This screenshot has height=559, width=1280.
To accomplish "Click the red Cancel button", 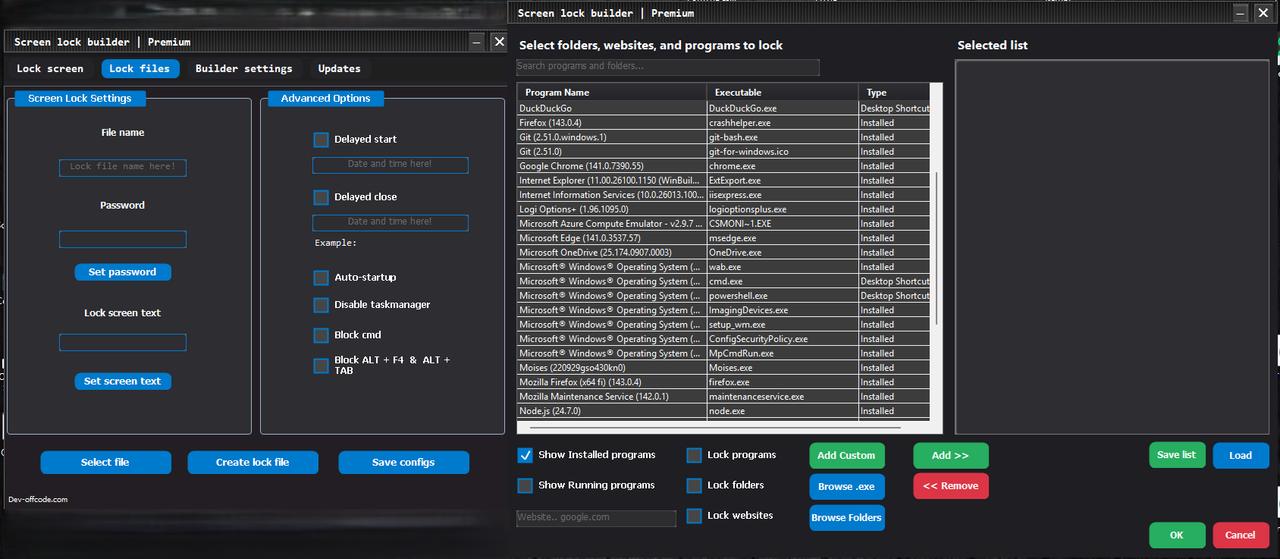I will coord(1241,535).
